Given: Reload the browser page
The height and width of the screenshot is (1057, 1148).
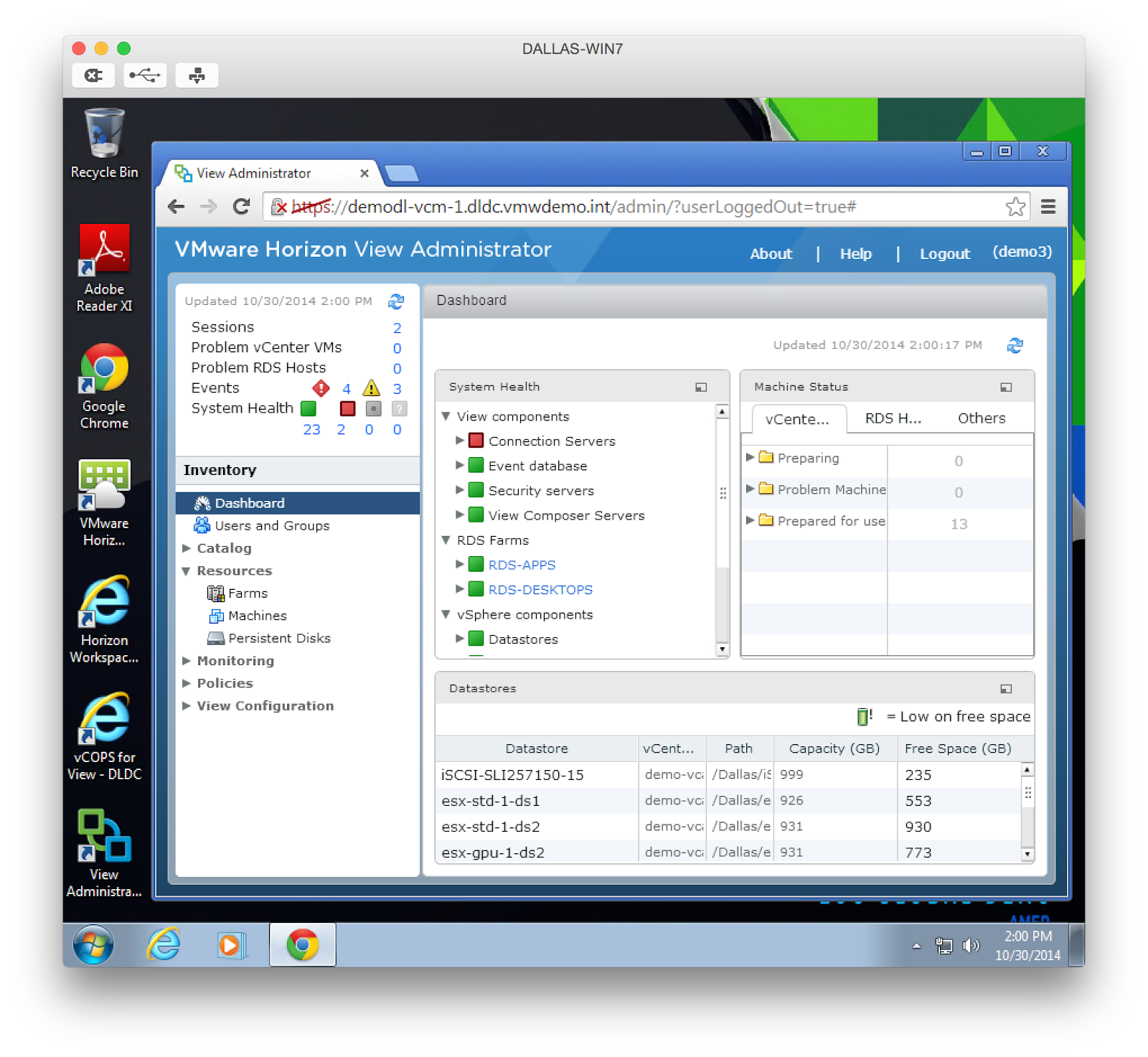Looking at the screenshot, I should tap(242, 207).
